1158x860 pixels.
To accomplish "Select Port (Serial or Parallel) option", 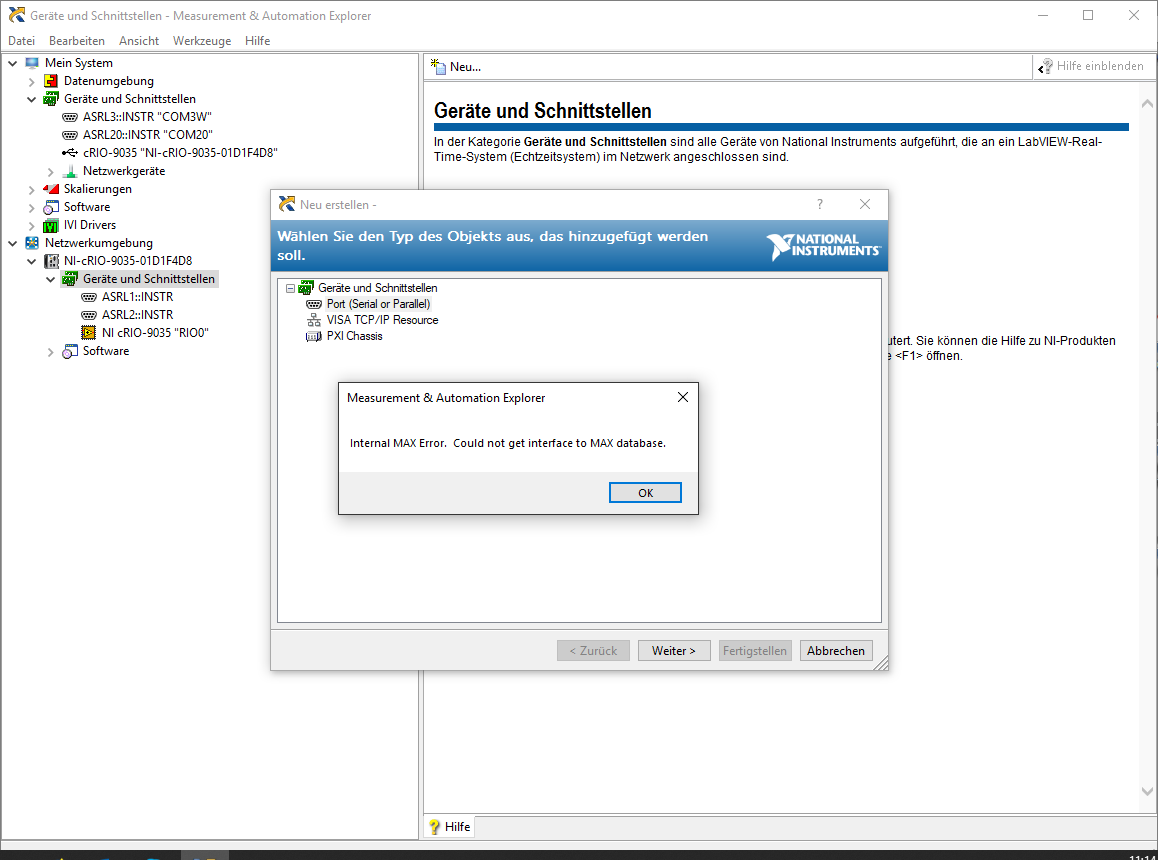I will click(x=379, y=304).
